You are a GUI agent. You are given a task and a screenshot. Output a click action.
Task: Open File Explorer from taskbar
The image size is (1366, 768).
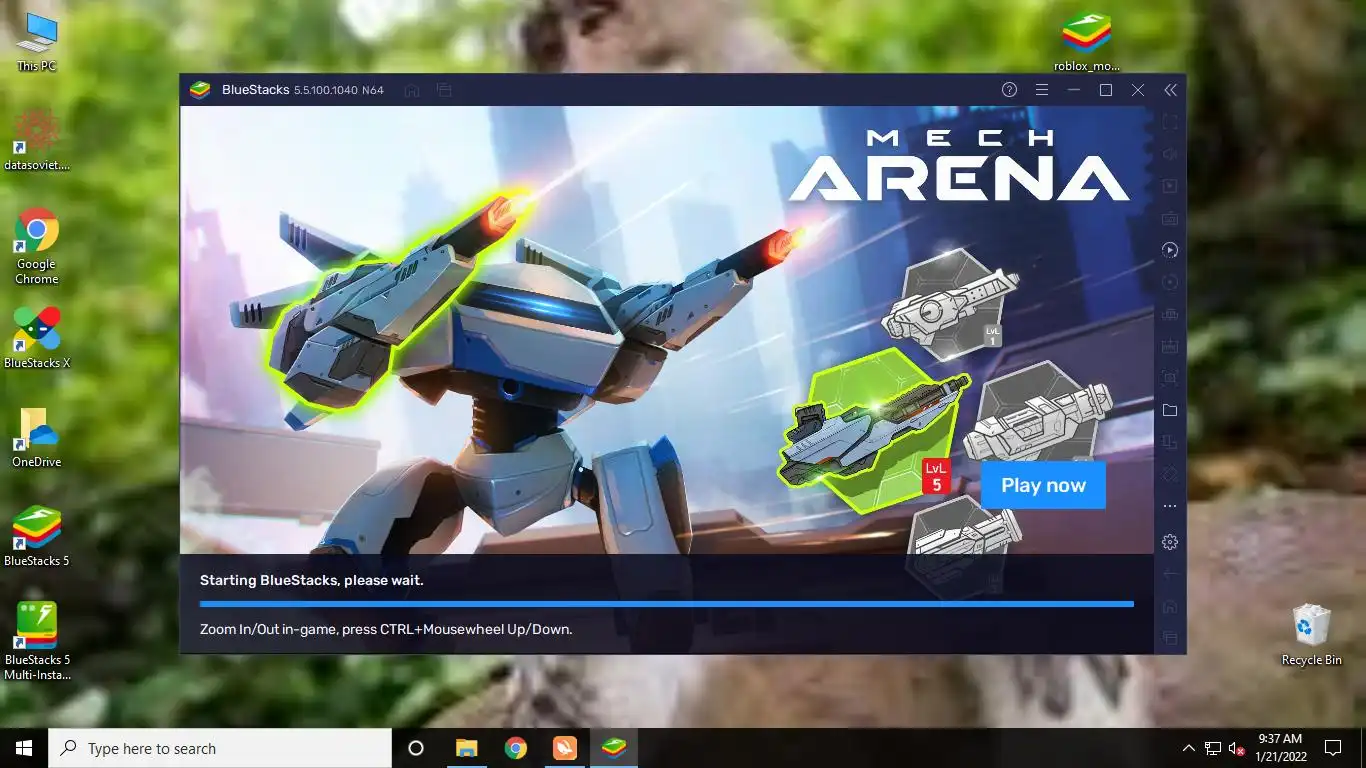coord(466,748)
